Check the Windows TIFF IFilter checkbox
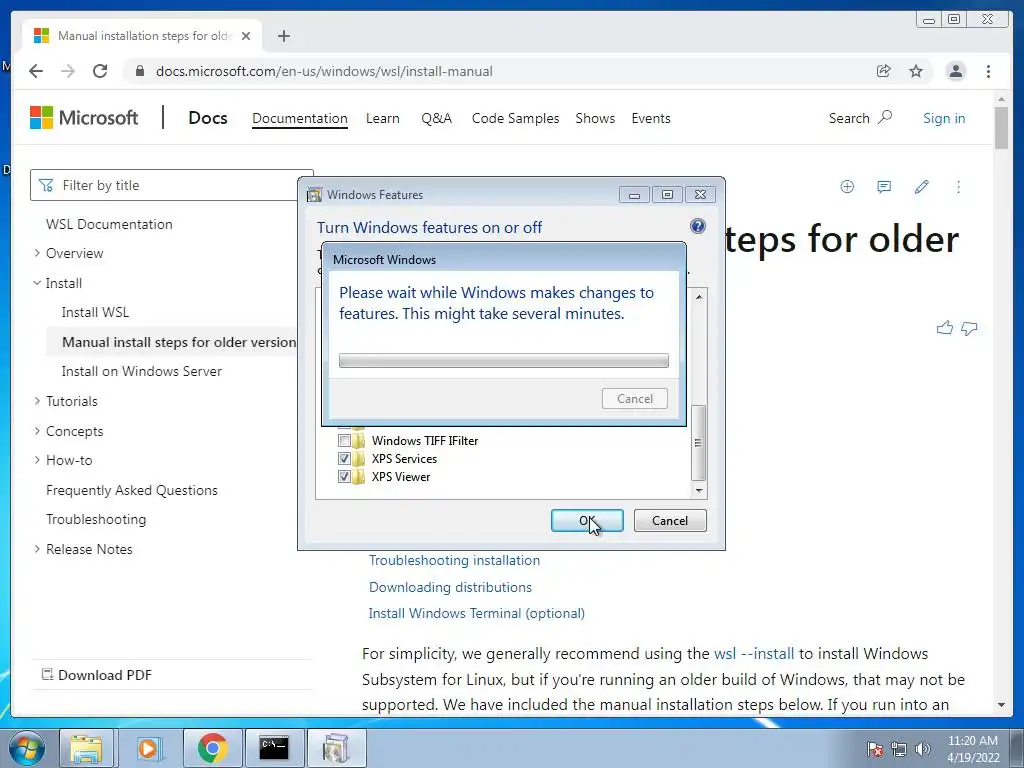 (344, 440)
